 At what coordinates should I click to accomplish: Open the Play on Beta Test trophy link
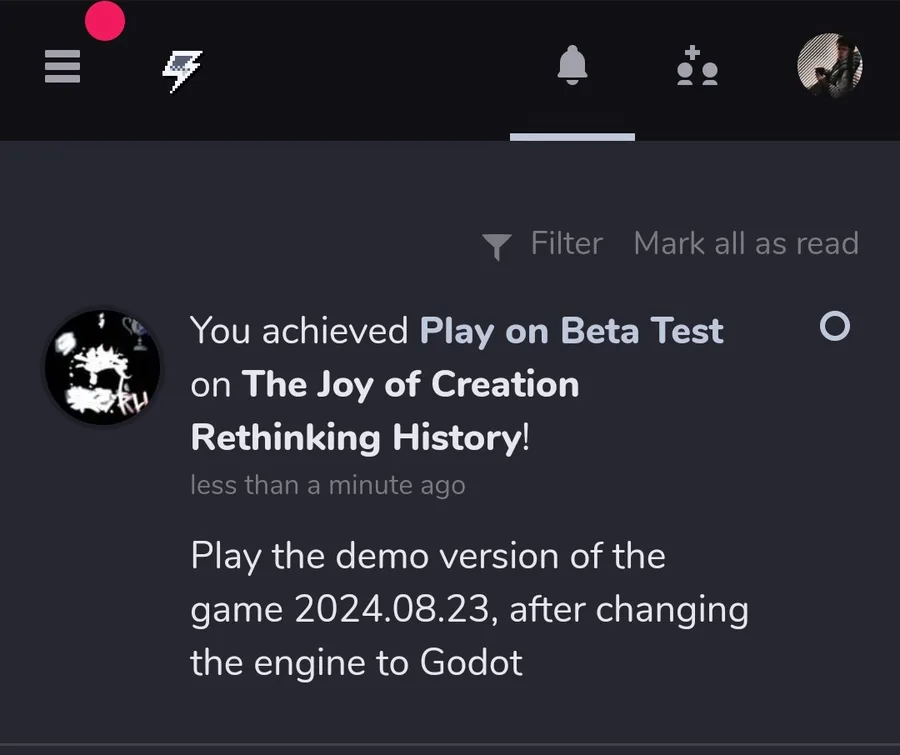coord(571,331)
